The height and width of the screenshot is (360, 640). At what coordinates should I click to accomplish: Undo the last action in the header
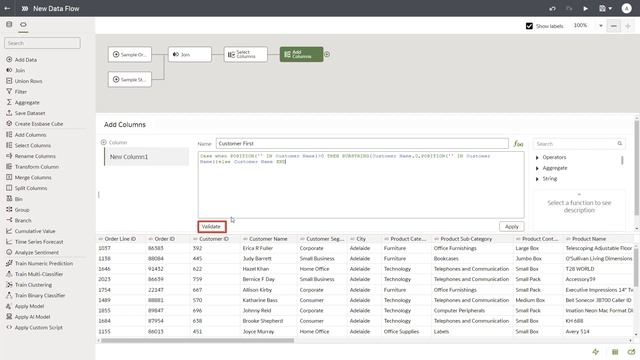pyautogui.click(x=552, y=9)
